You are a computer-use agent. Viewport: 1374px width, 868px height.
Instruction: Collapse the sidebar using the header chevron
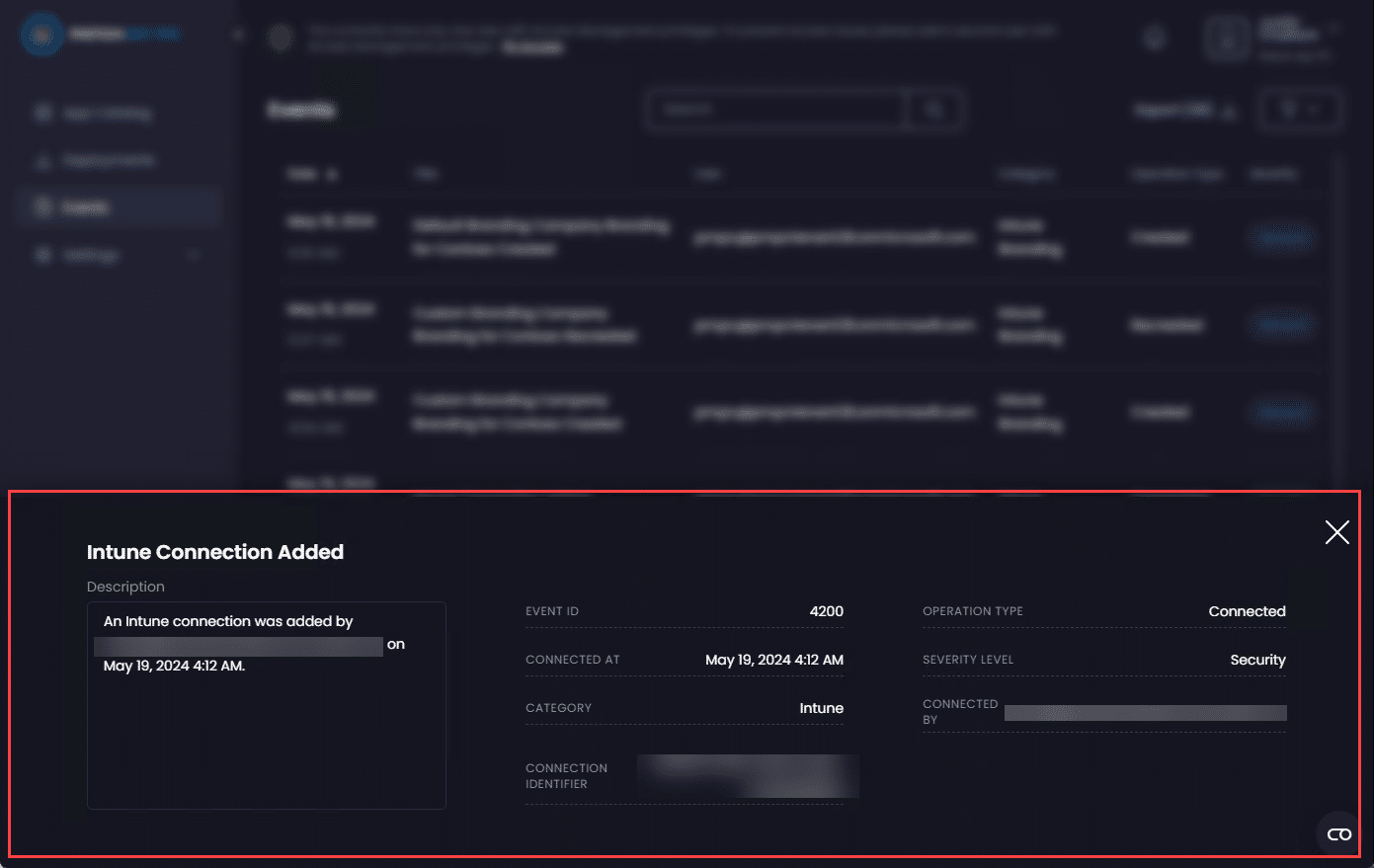(238, 35)
